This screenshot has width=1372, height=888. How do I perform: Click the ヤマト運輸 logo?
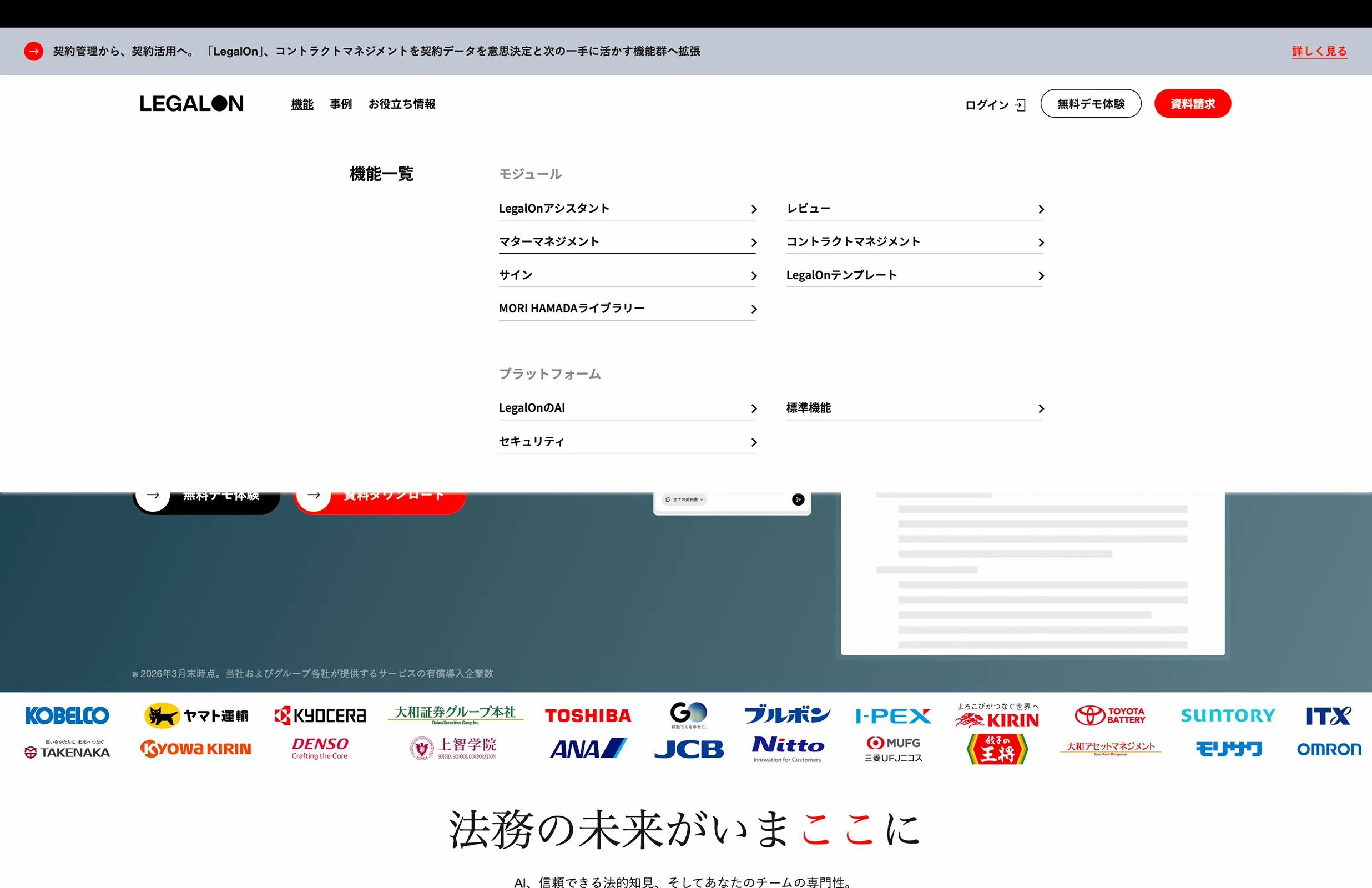[196, 715]
